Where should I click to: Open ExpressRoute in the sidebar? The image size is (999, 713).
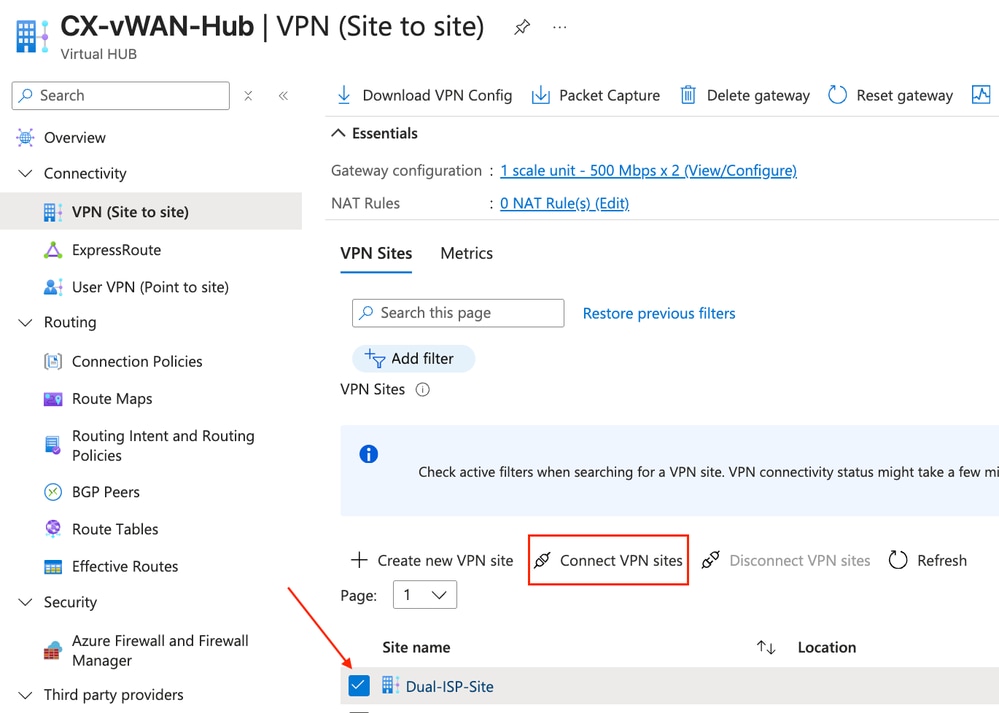[117, 250]
